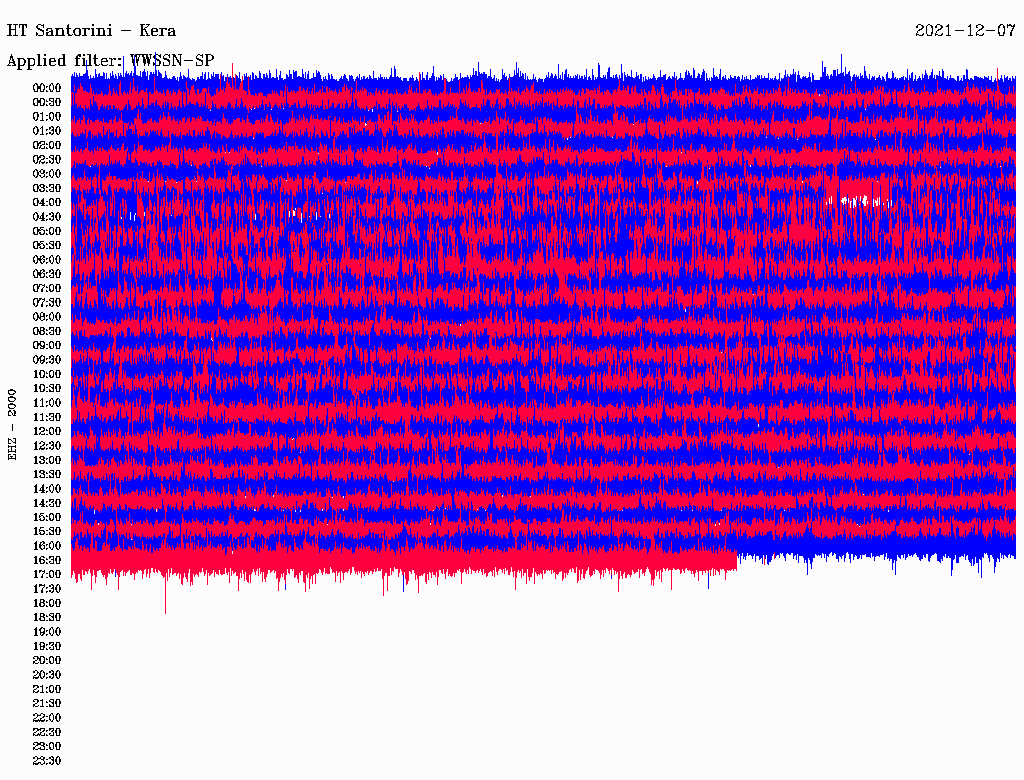Viewport: 1024px width, 780px height.
Task: Click the 04:30 time label
Action: [x=47, y=217]
